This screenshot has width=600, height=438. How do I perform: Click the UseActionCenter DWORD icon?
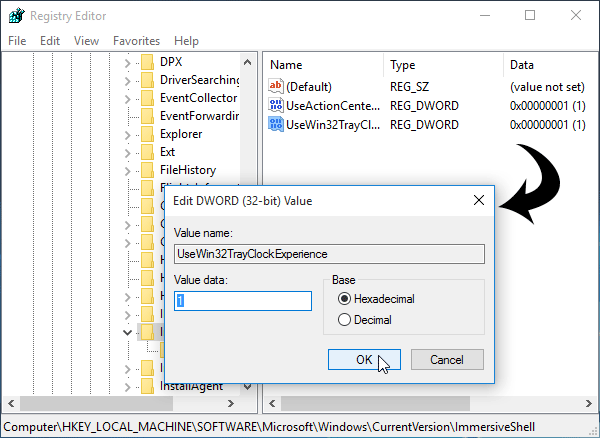tap(276, 105)
